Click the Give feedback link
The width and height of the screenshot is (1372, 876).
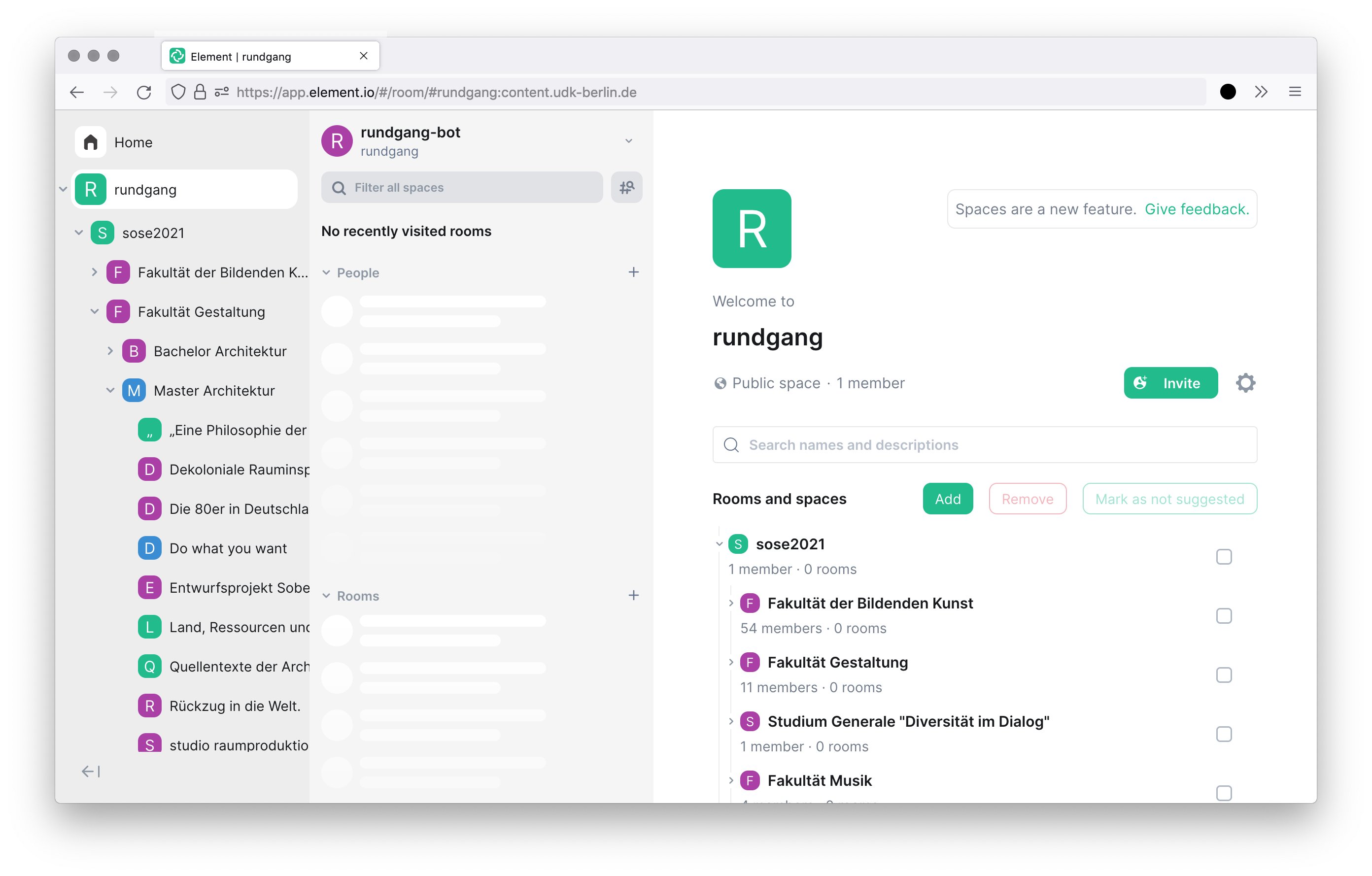coord(1197,208)
